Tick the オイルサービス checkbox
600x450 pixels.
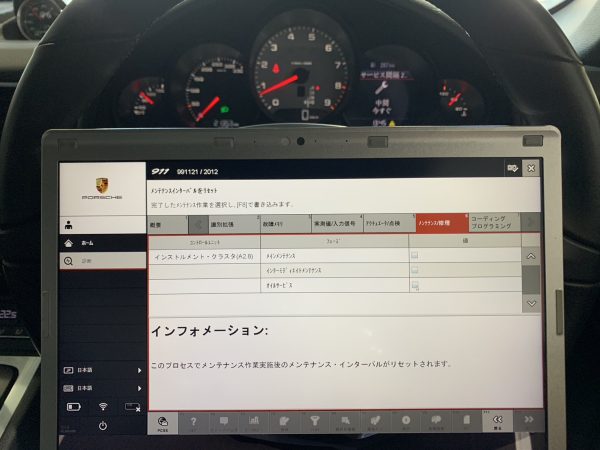[415, 285]
